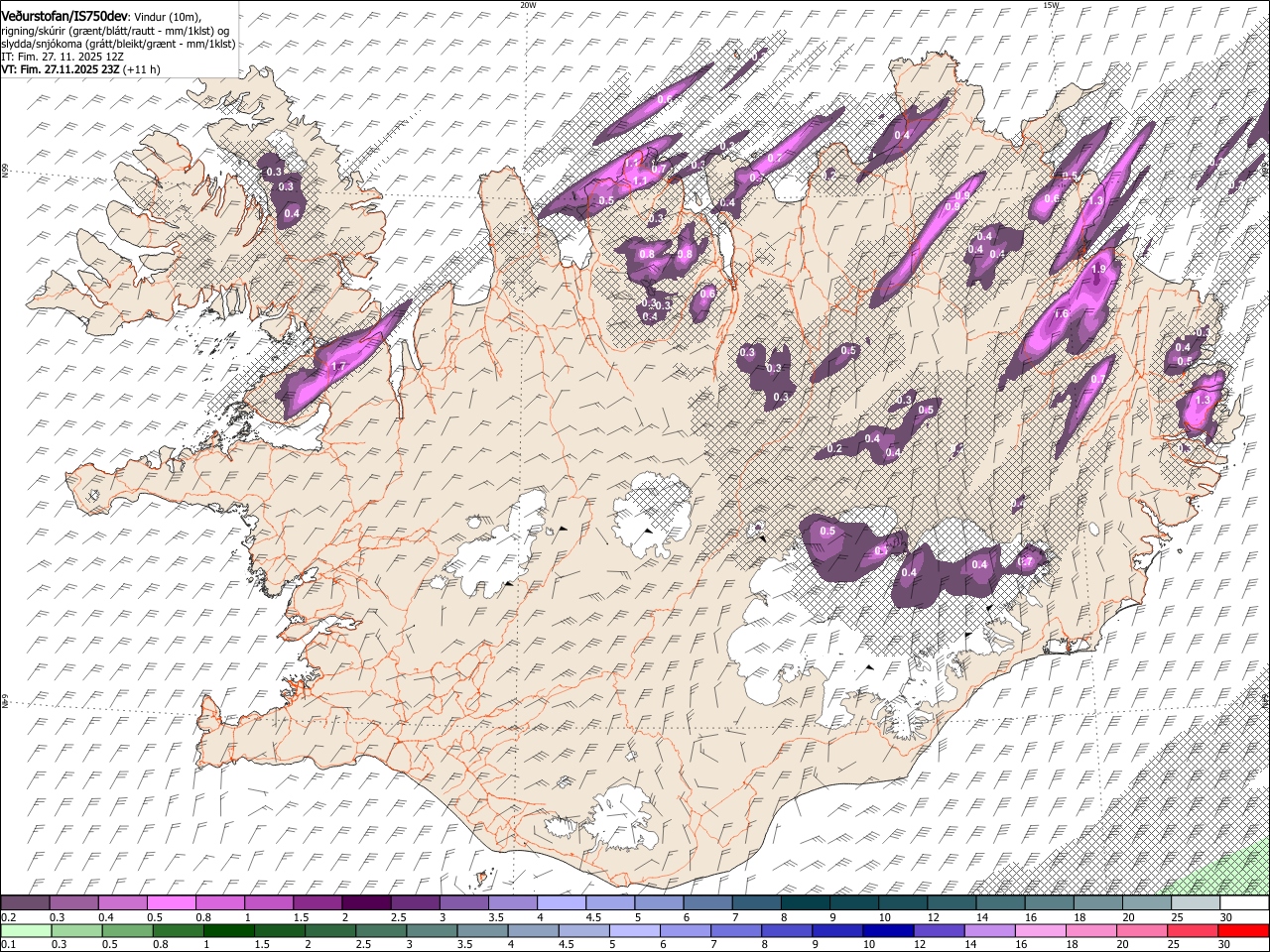Select the lavender 4 swatch in upper legend row
Screen dimensions: 1270x952
[561, 903]
